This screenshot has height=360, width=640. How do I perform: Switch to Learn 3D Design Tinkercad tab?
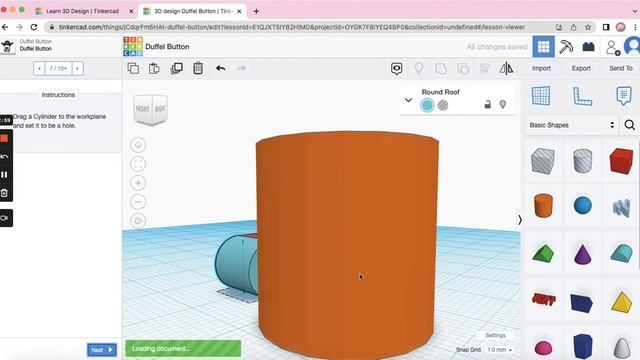point(82,11)
